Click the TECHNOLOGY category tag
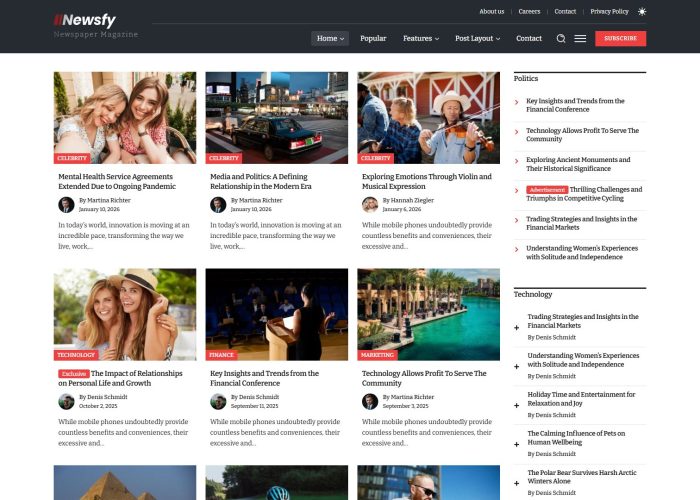 click(x=76, y=355)
